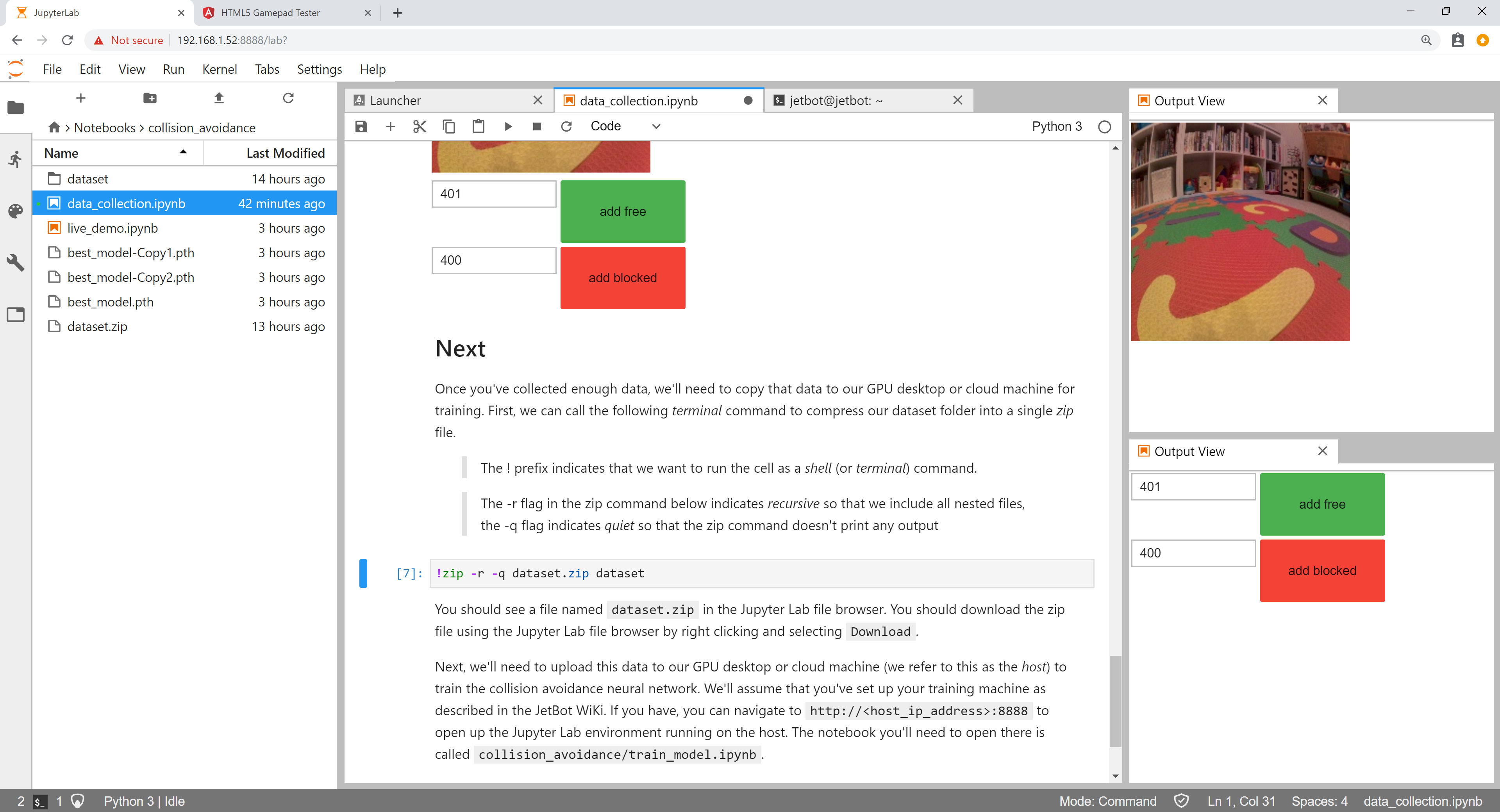Screen dimensions: 1500x812
Task: Cut selected cells with the scissors icon
Action: point(419,126)
